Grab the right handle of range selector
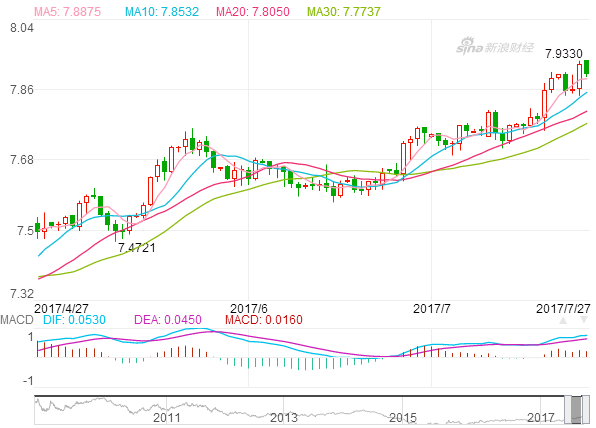Viewport: 596px width, 428px height. point(586,409)
